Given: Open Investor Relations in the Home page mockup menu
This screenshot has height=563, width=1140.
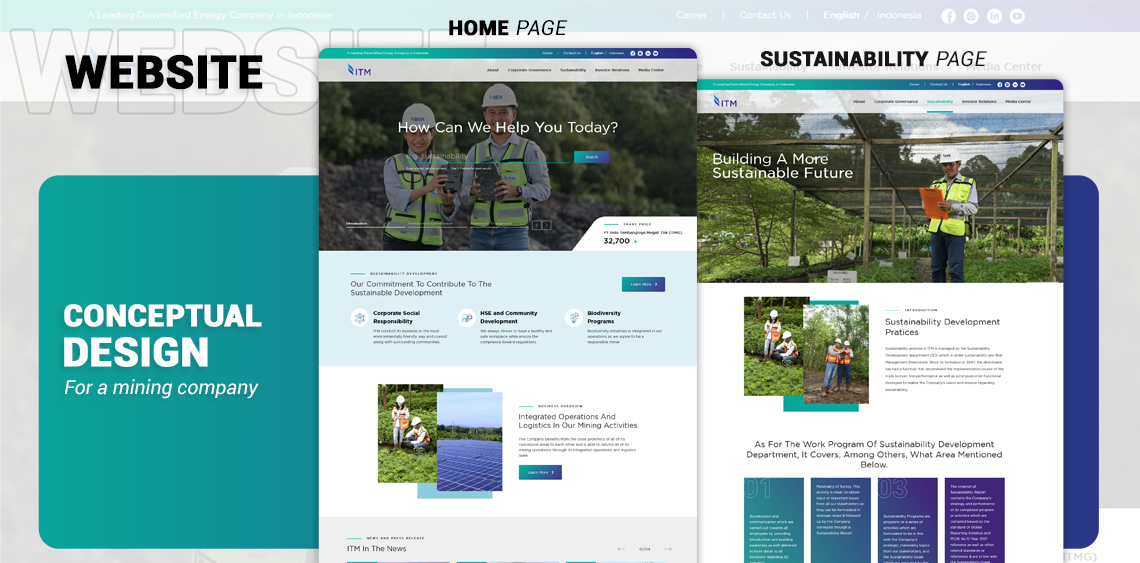Looking at the screenshot, I should point(612,70).
